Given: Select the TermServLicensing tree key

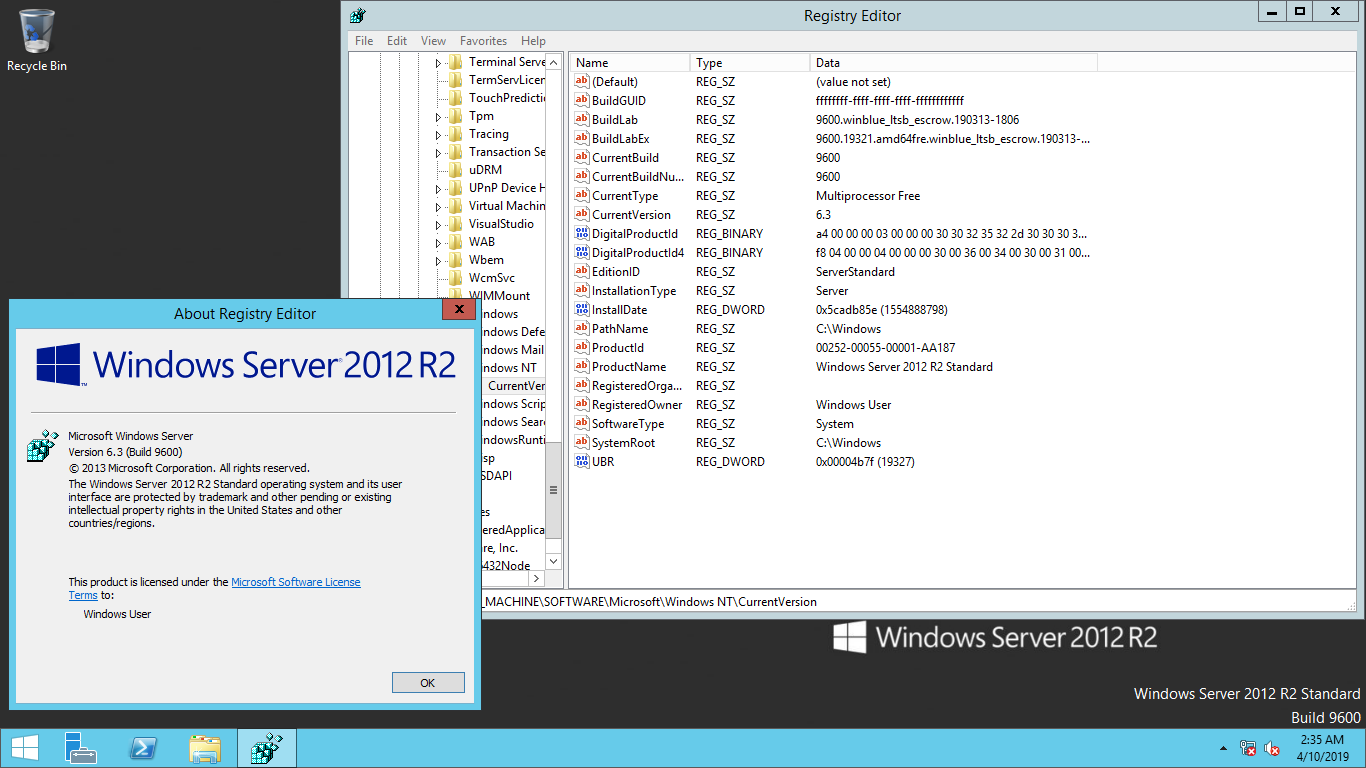Looking at the screenshot, I should 507,80.
